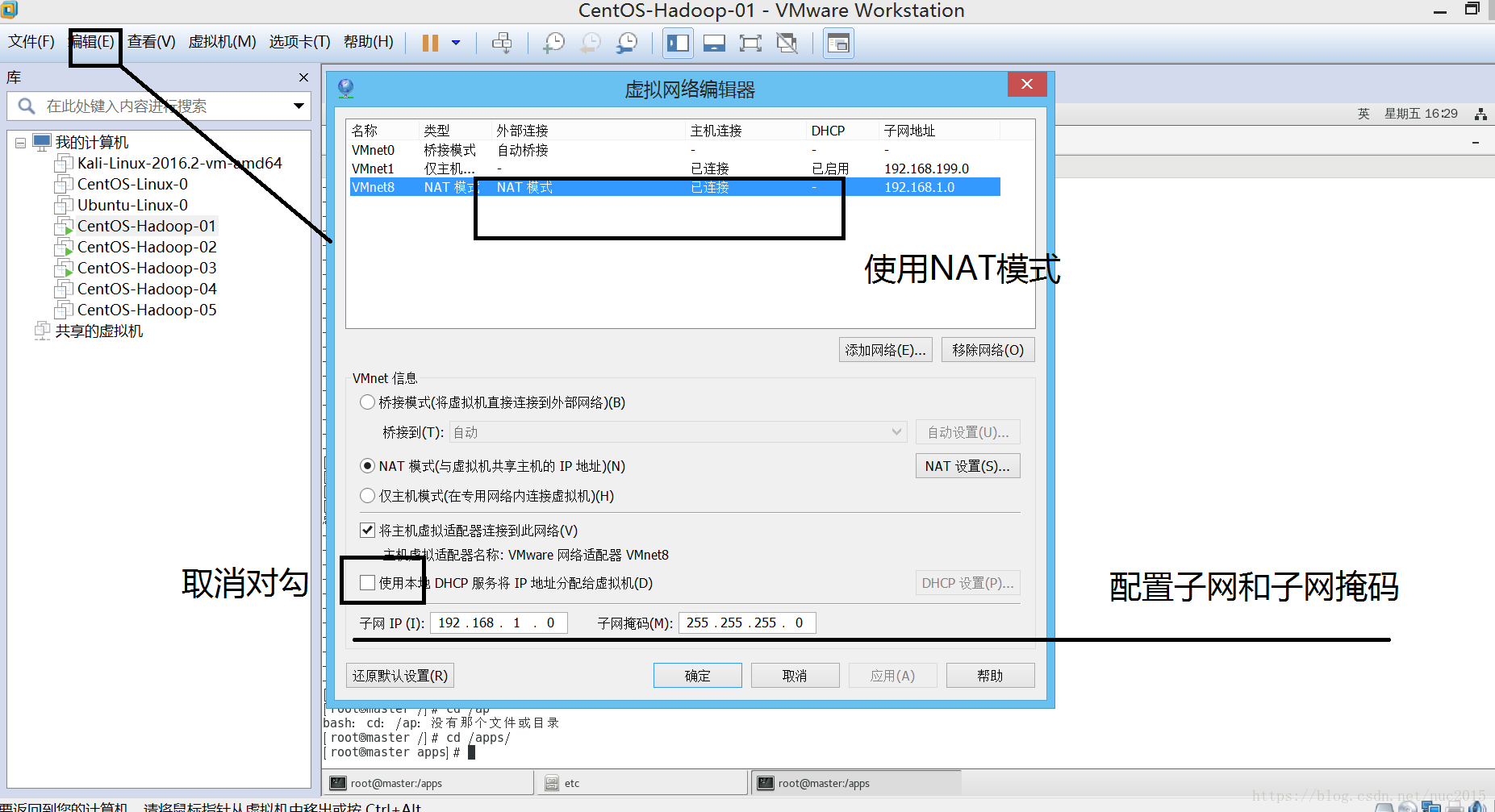Open the snapshot manager (clock with wrench) icon
The width and height of the screenshot is (1495, 812).
pyautogui.click(x=627, y=43)
